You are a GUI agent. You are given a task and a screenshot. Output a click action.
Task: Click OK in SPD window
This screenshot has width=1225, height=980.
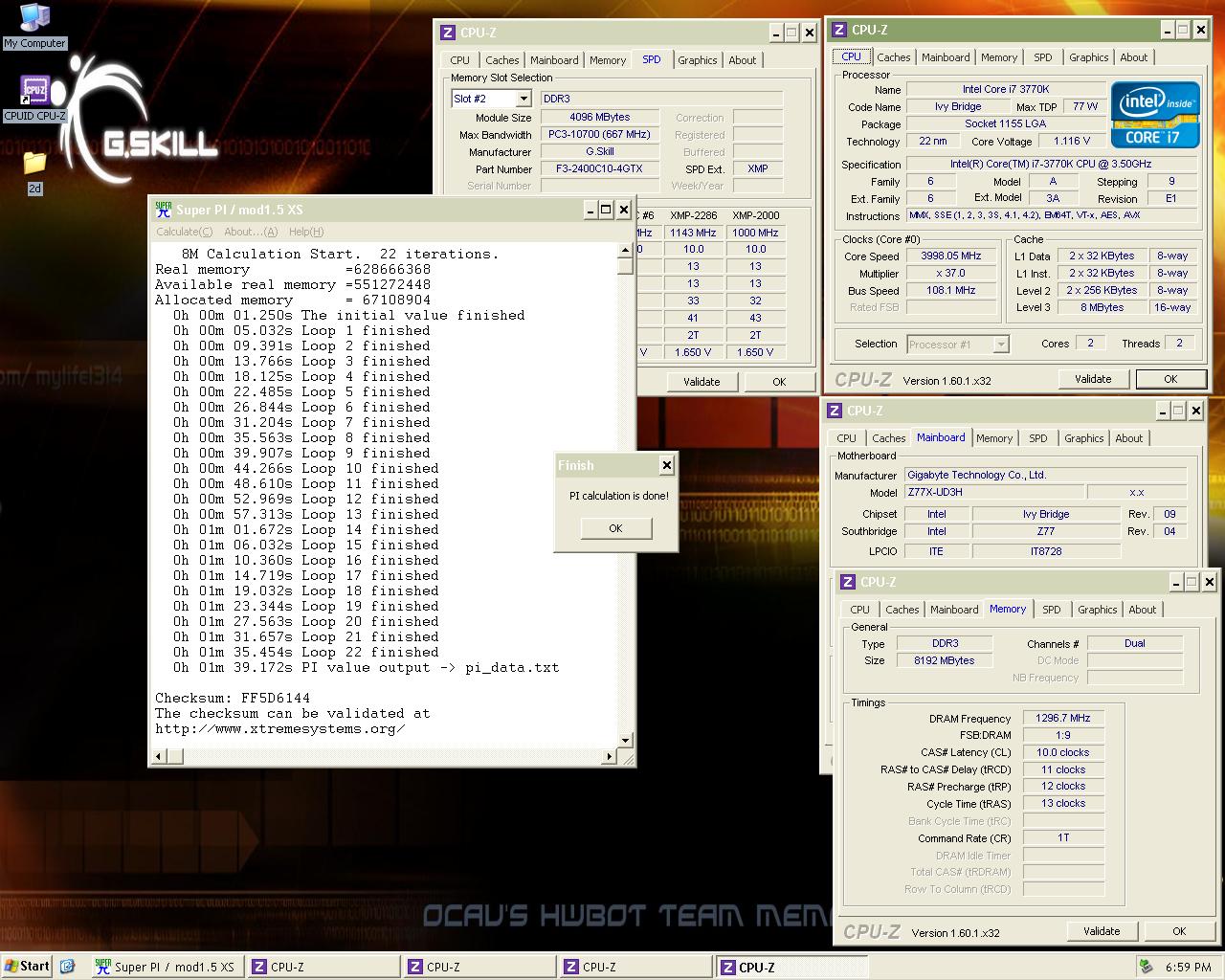tap(779, 382)
